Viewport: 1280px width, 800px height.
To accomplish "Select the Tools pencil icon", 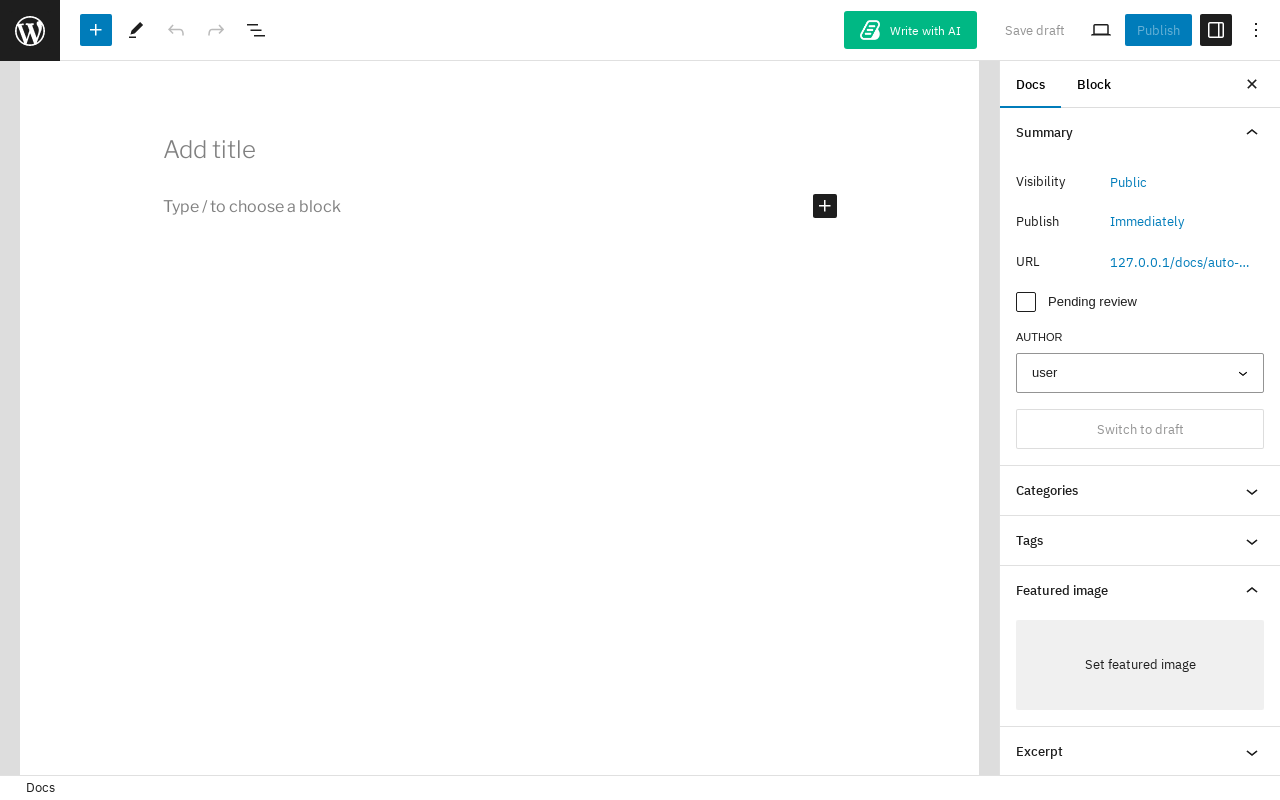I will tap(136, 30).
